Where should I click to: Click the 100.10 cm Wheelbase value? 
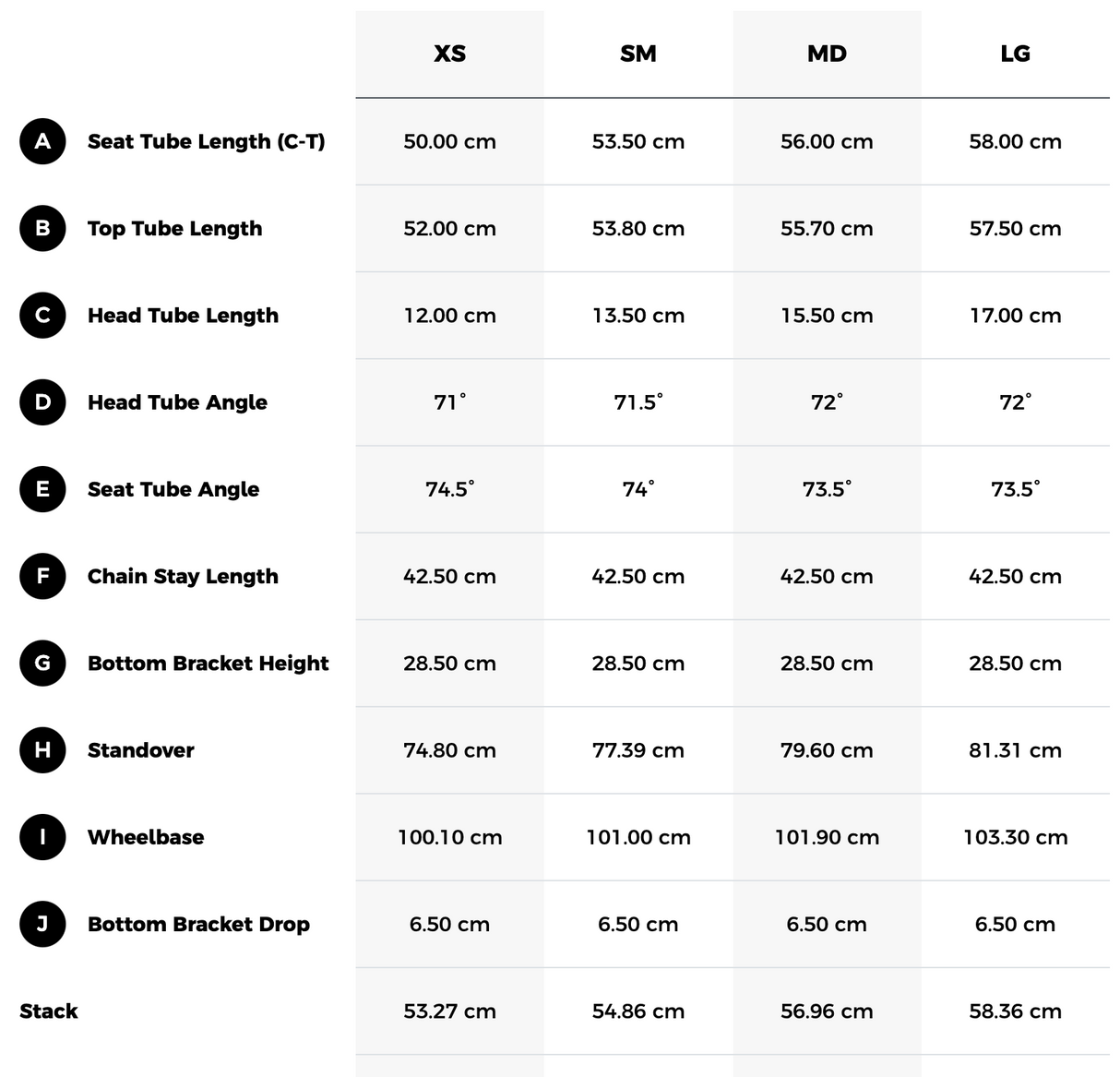pyautogui.click(x=449, y=837)
